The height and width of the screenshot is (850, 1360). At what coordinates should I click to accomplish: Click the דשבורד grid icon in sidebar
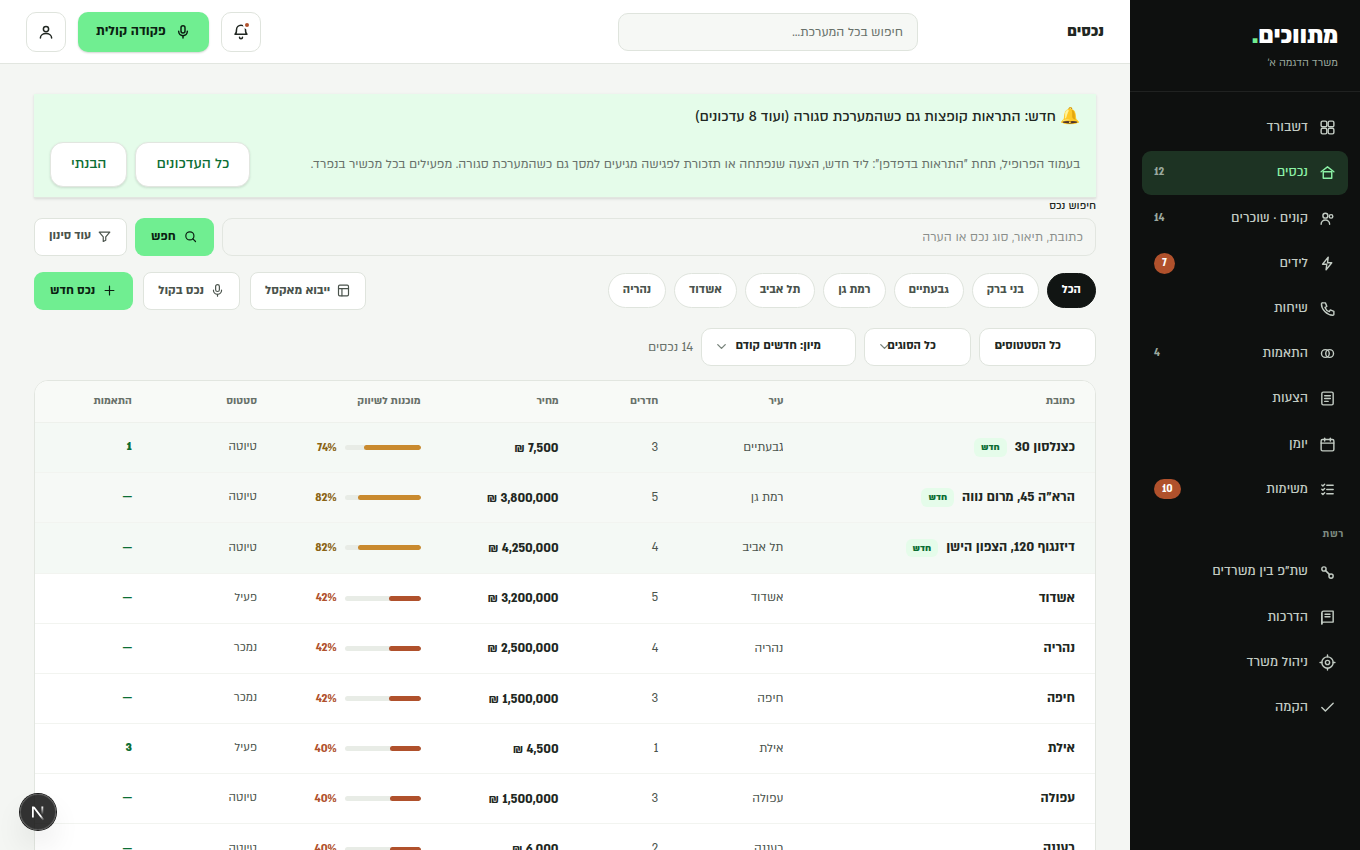coord(1327,127)
